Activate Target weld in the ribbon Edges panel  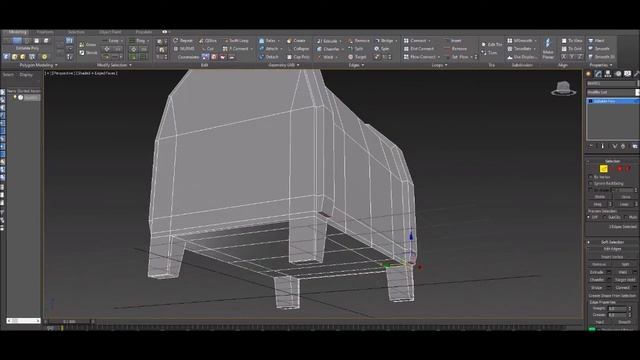357,57
